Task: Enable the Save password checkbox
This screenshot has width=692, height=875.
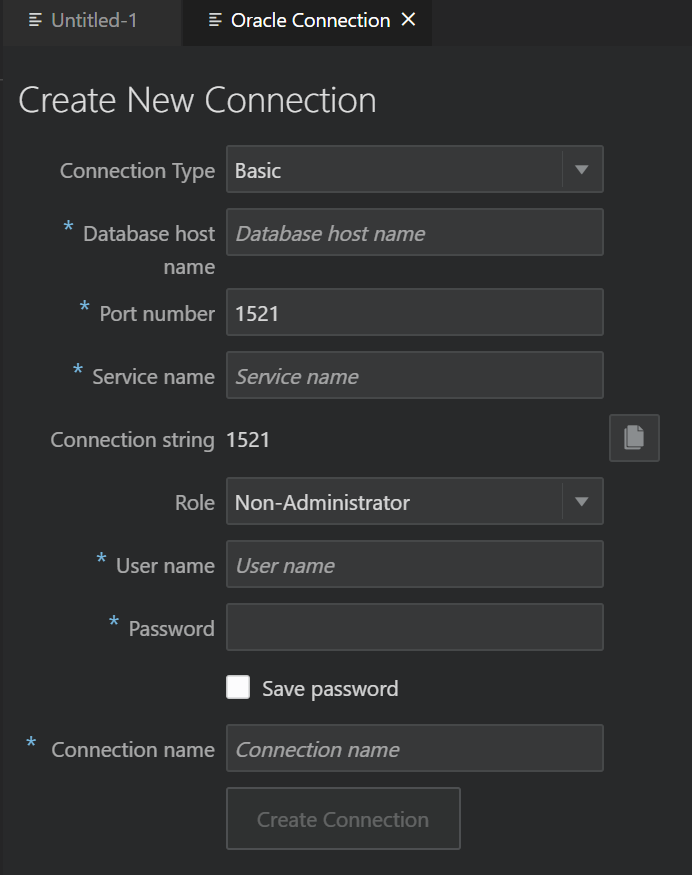Action: tap(238, 687)
